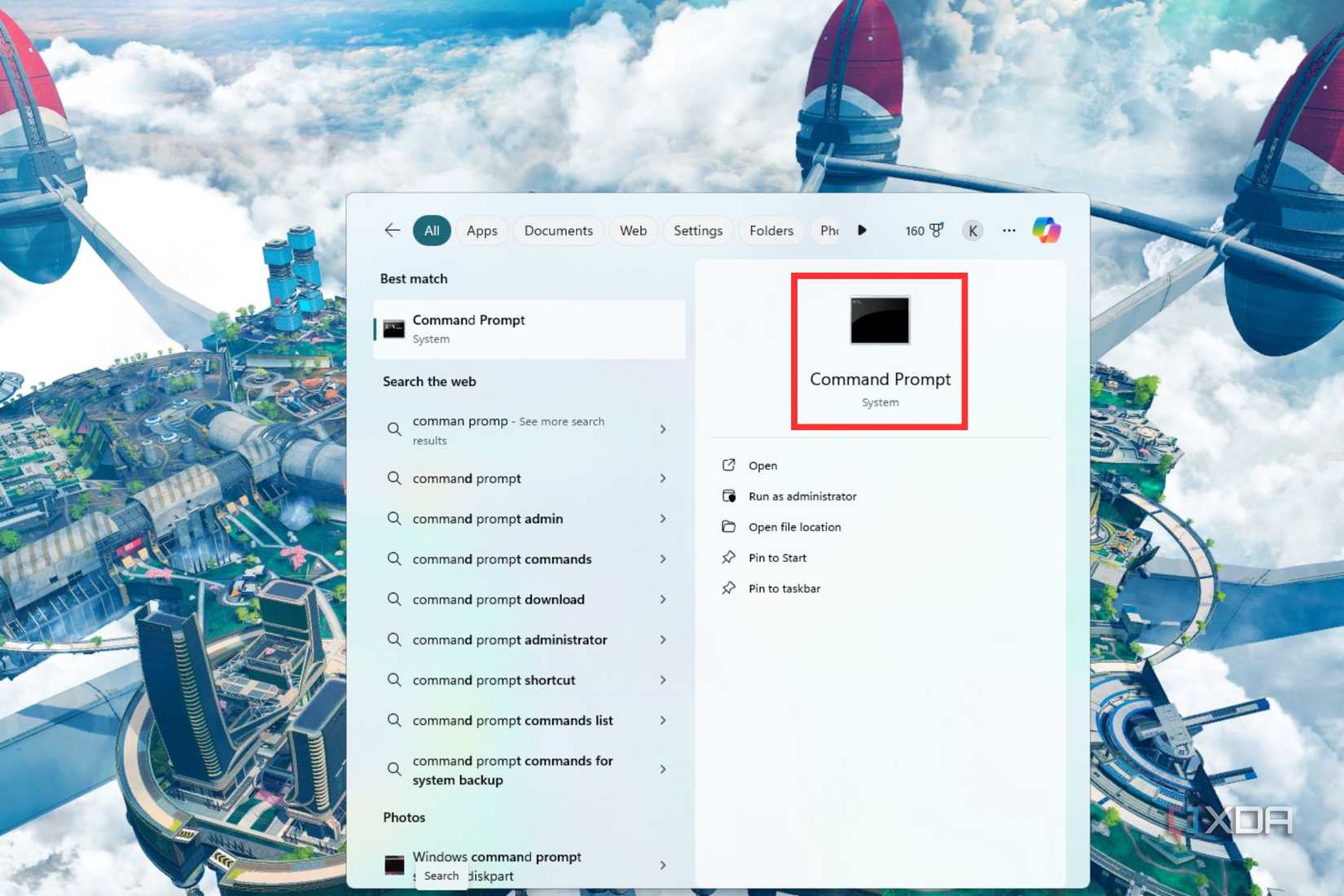Screen dimensions: 1344x896
Task: Click thumbnail icon of Windows command prompt photo
Action: (394, 865)
